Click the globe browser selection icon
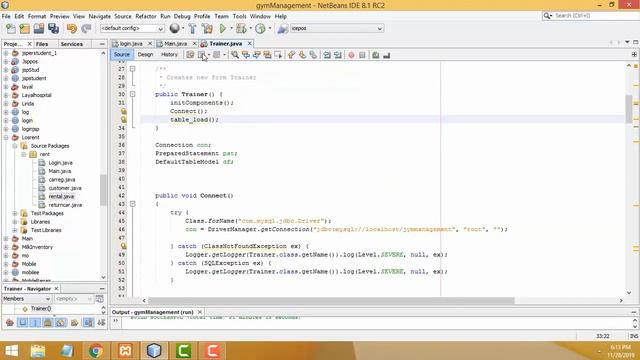The image size is (640, 360). click(x=175, y=28)
